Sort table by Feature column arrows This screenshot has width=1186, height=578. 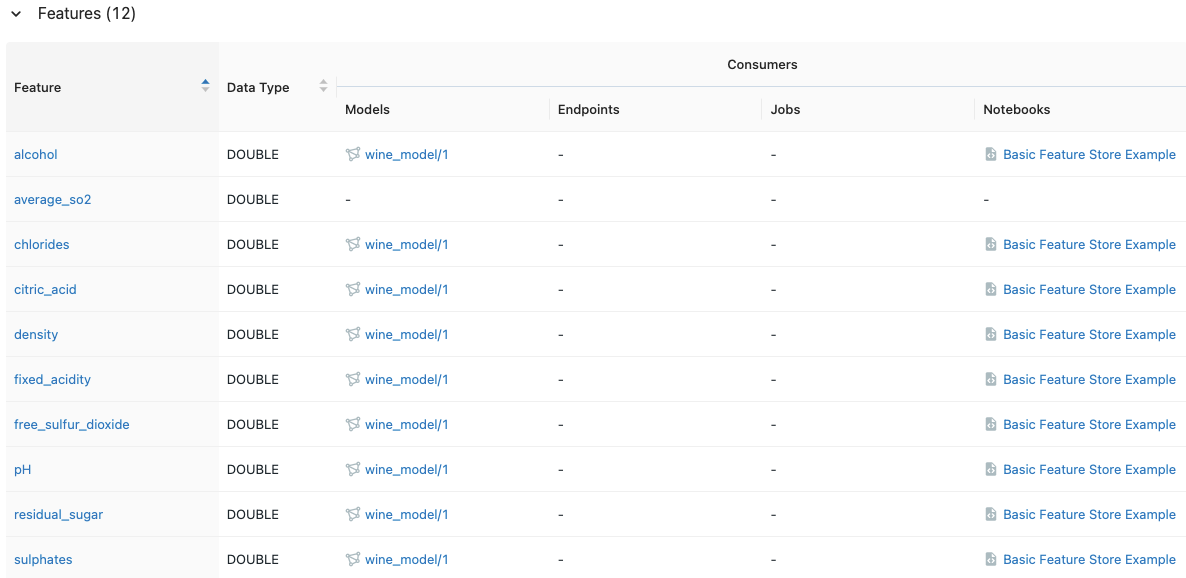point(205,87)
